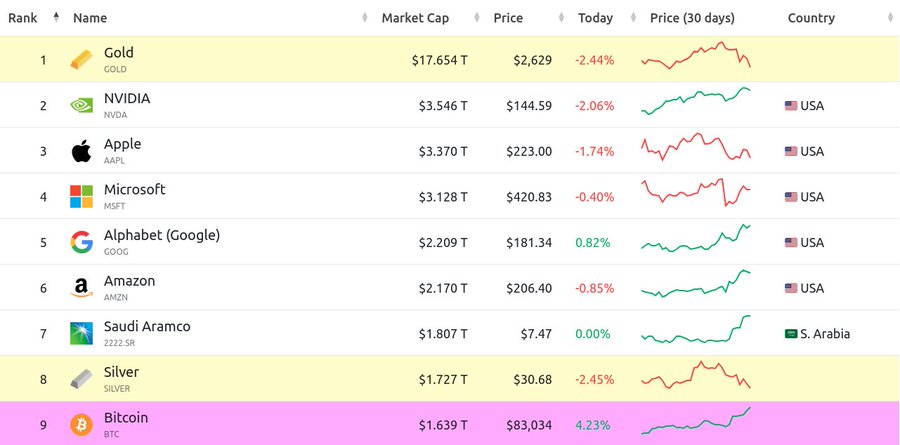Sort by Price column header

coord(508,18)
